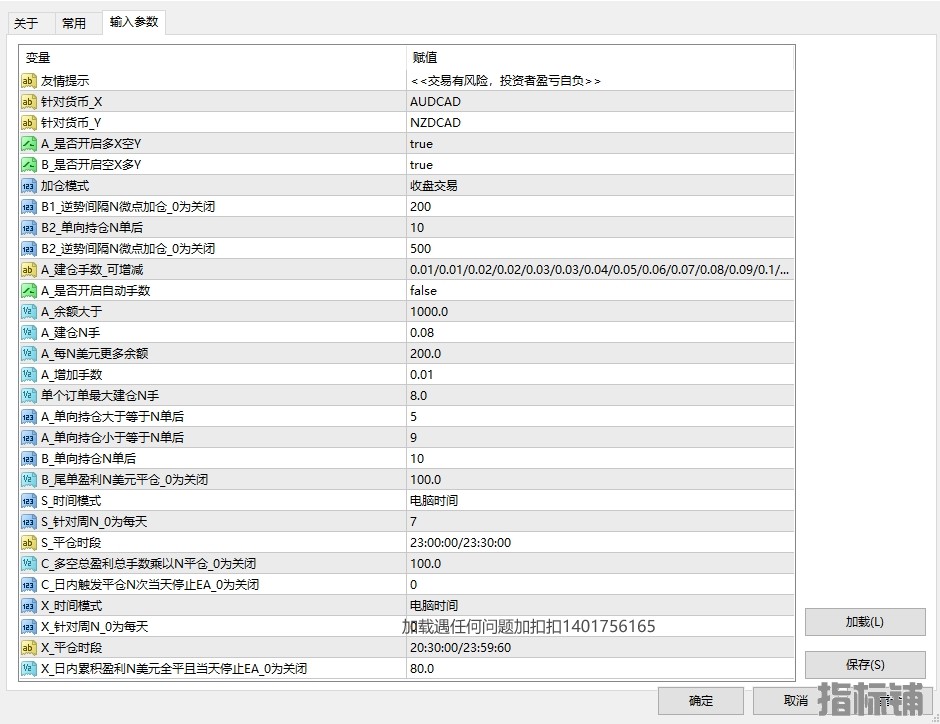Click the integer icon beside 加仓模式
This screenshot has height=724, width=940.
pyautogui.click(x=29, y=186)
